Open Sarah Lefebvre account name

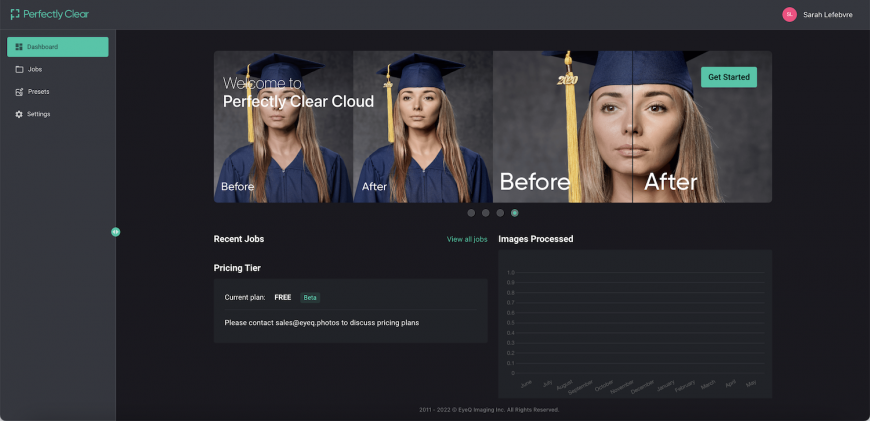click(x=827, y=15)
